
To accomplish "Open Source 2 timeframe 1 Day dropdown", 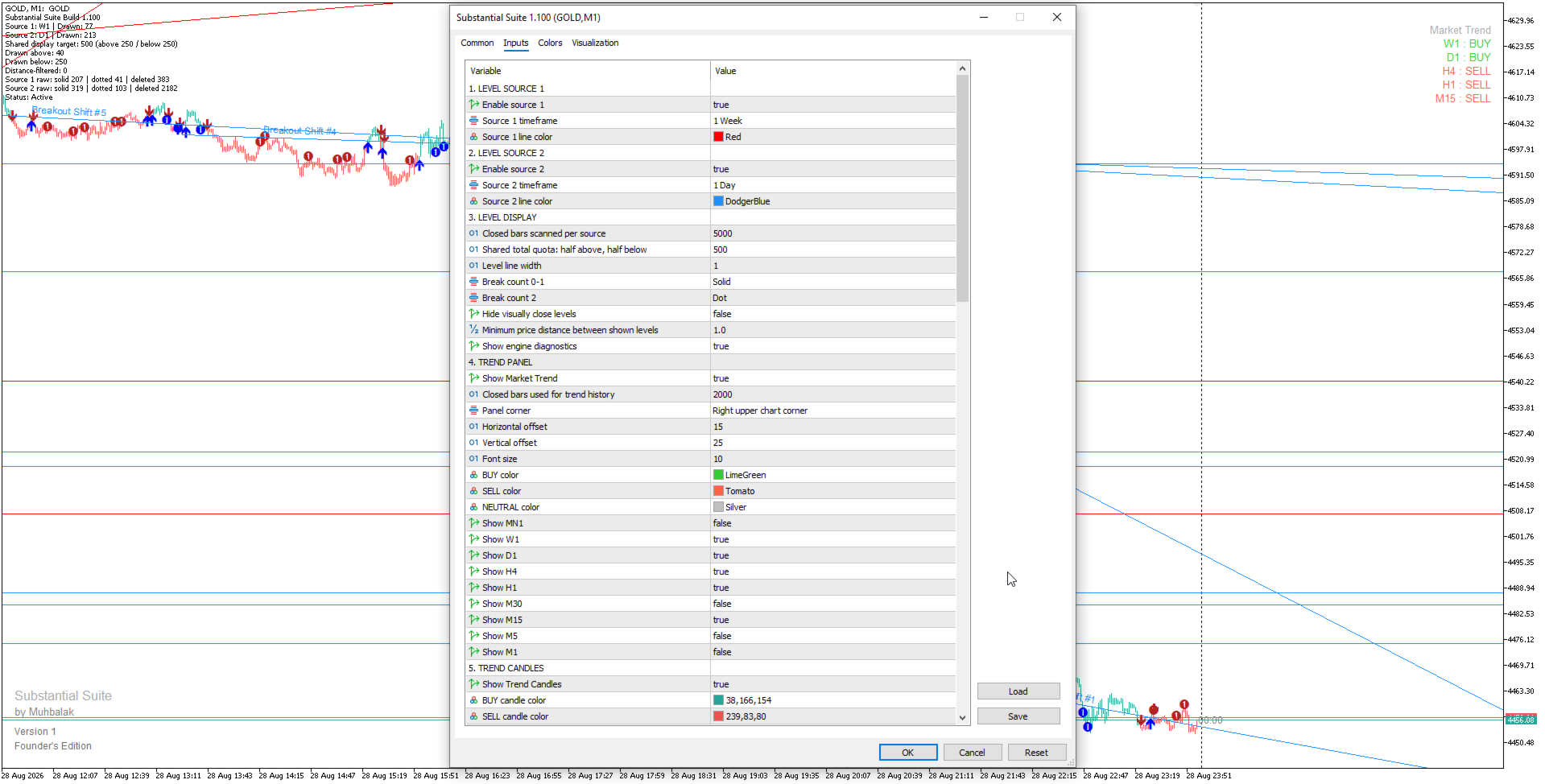I will pyautogui.click(x=832, y=185).
